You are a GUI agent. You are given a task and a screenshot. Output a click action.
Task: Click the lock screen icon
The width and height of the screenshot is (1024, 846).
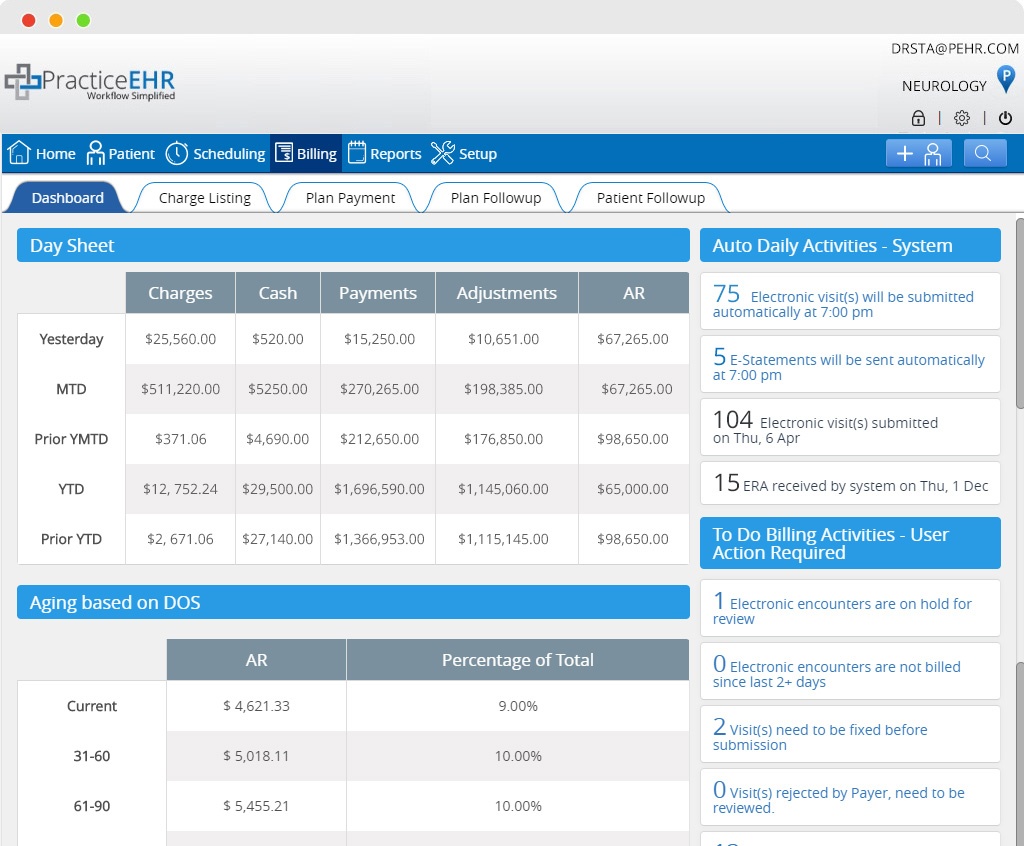point(918,117)
